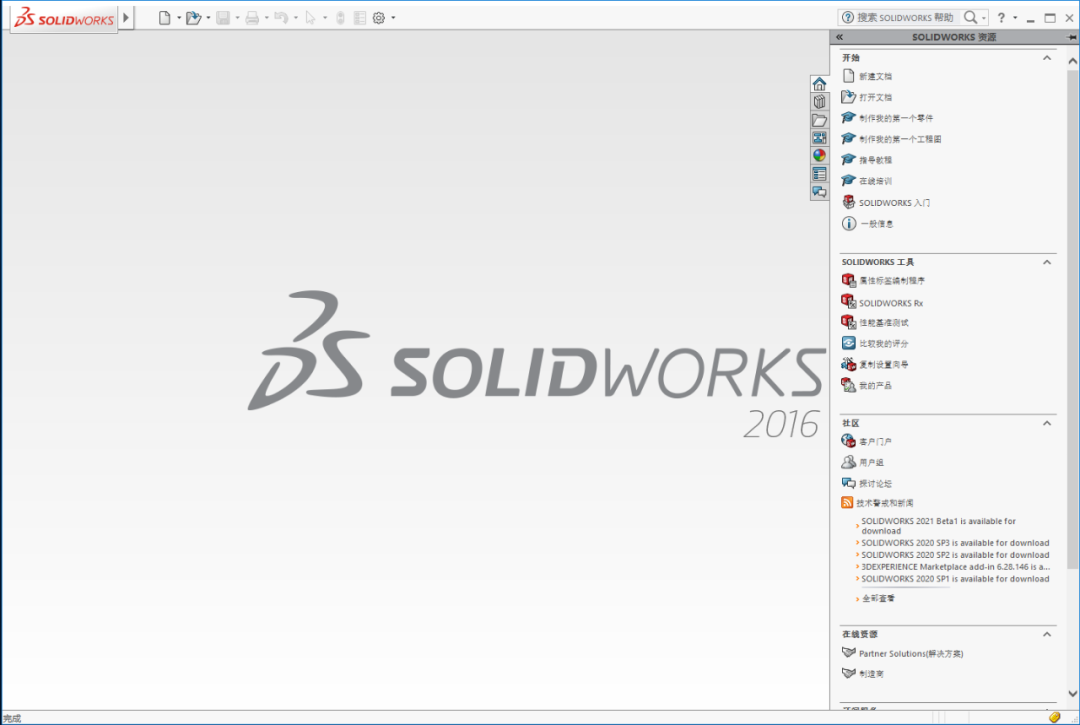
Task: Open 比较我的评分 link
Action: coord(884,344)
